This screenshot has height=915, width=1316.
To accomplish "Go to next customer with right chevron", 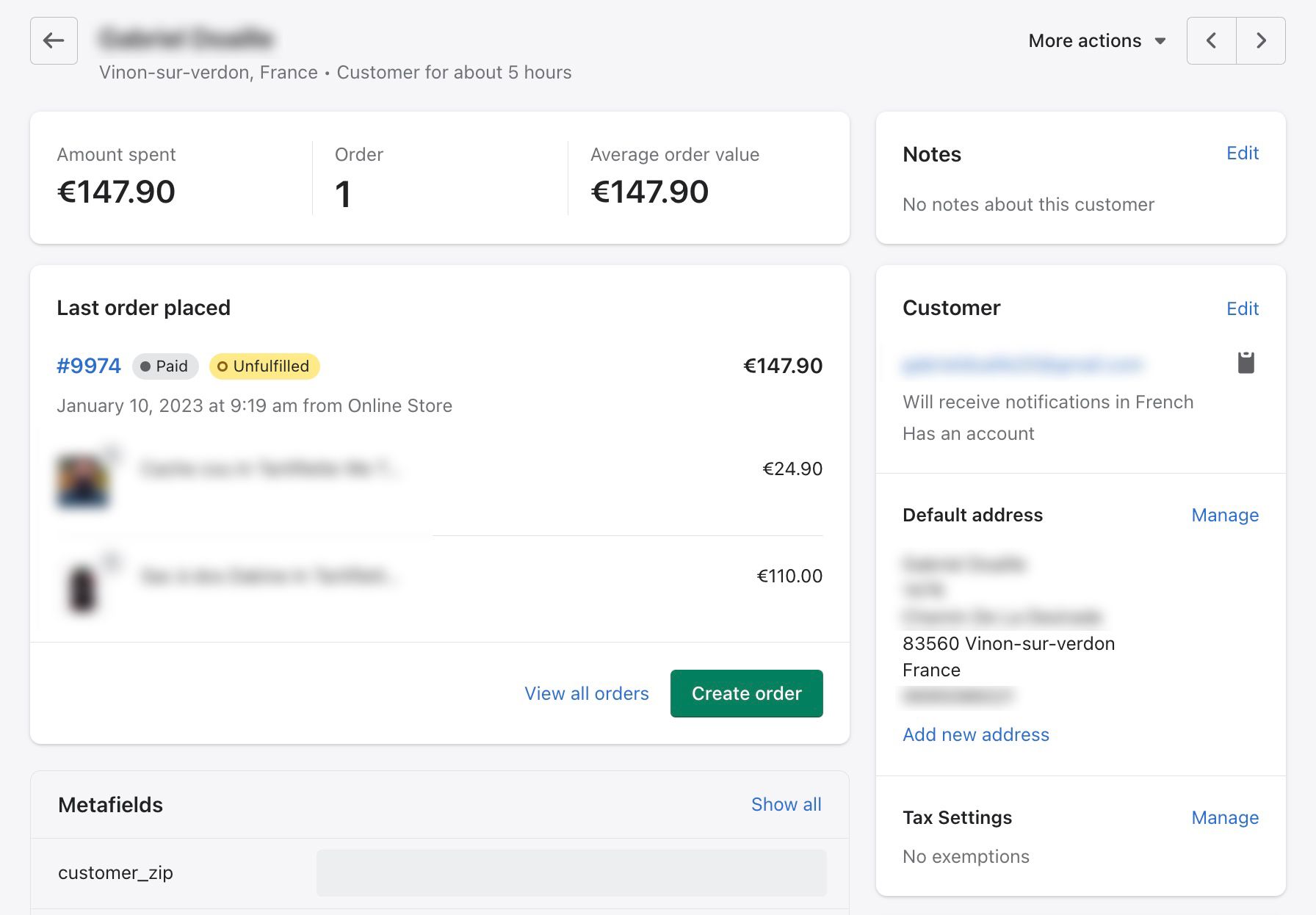I will (1261, 40).
